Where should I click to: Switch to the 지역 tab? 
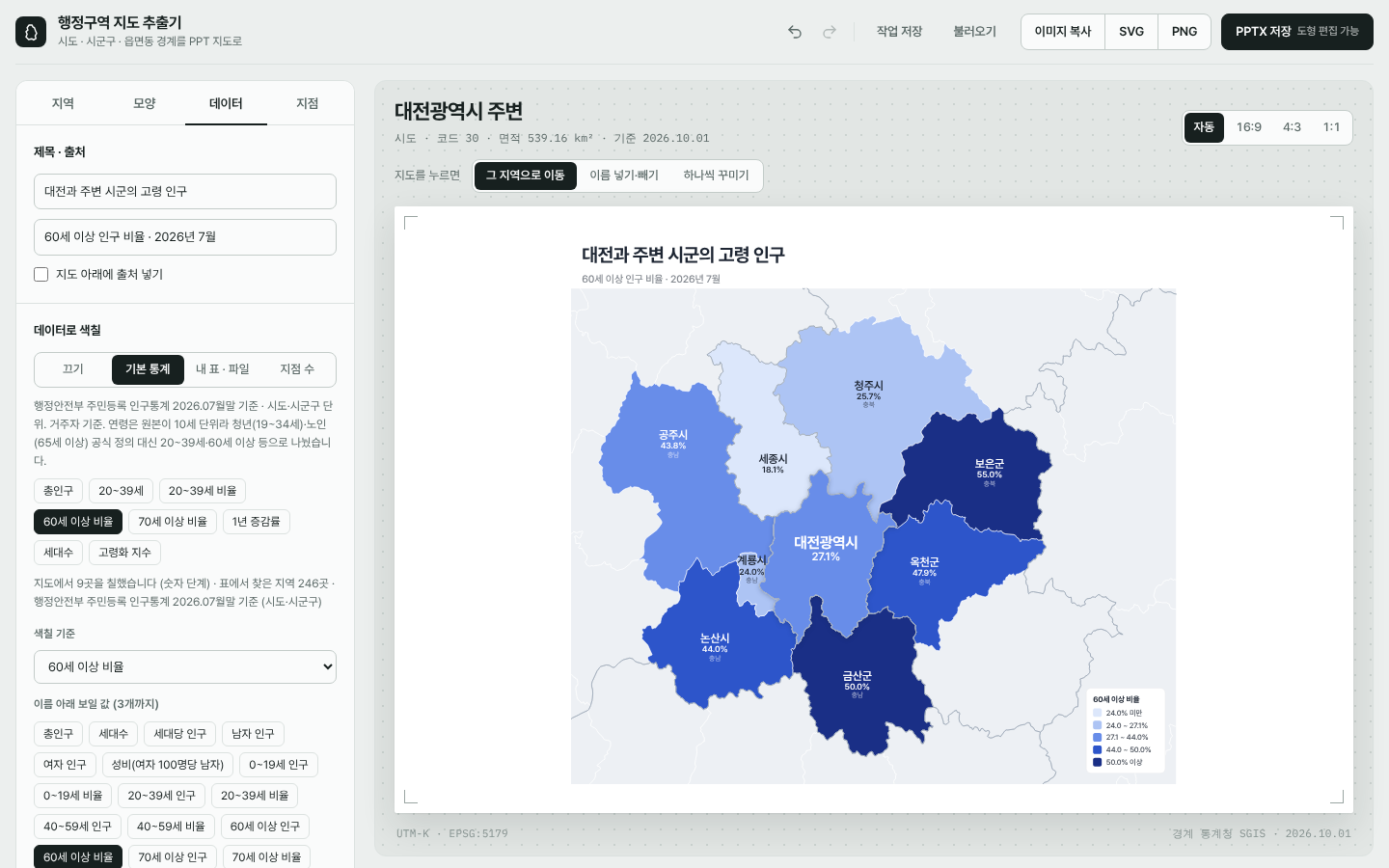click(63, 103)
